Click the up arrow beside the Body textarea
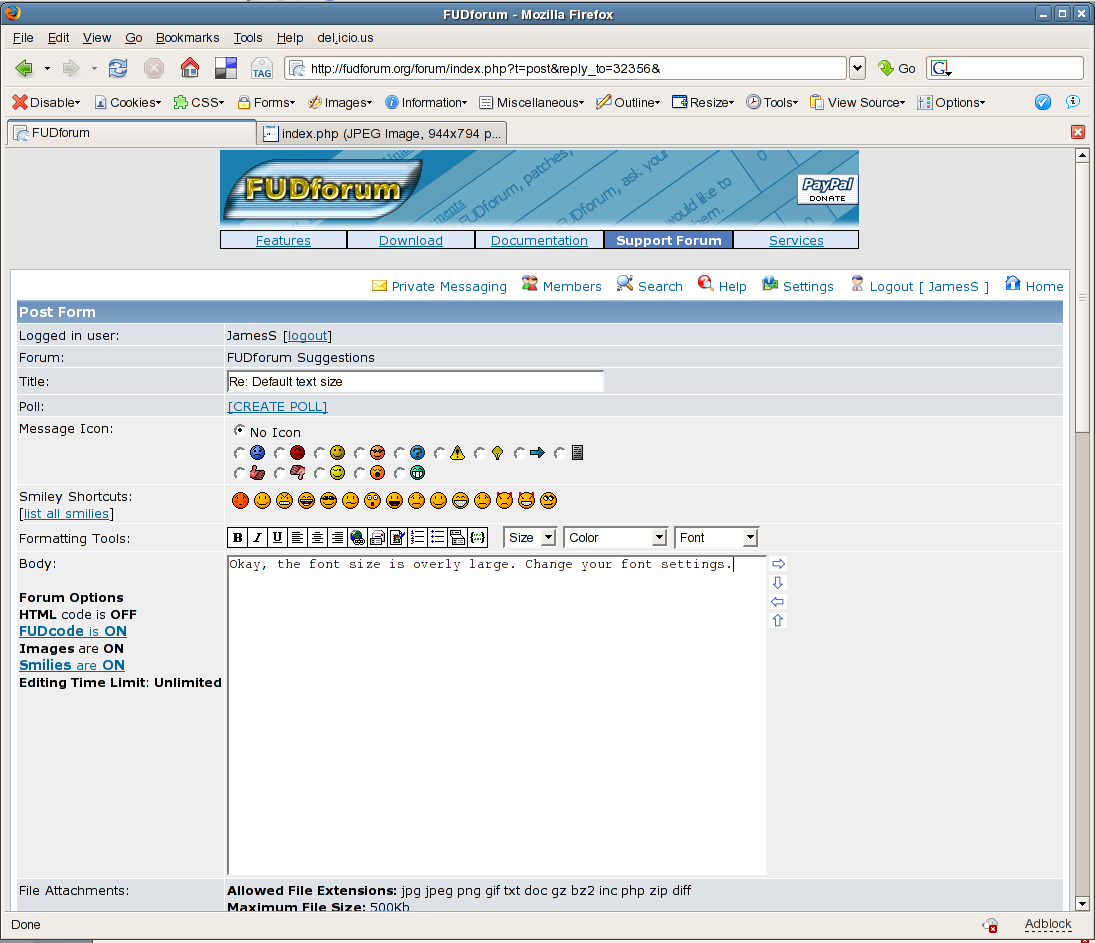1095x943 pixels. [778, 620]
